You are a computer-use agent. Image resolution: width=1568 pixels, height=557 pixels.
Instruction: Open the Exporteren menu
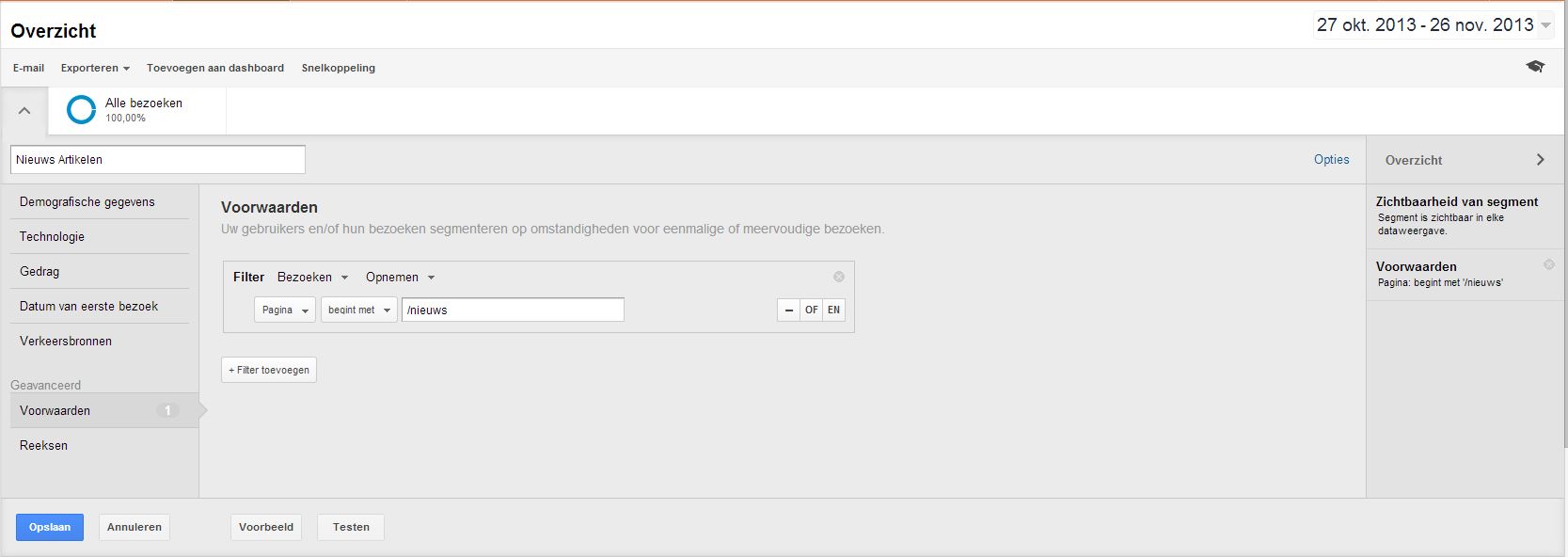click(x=95, y=68)
